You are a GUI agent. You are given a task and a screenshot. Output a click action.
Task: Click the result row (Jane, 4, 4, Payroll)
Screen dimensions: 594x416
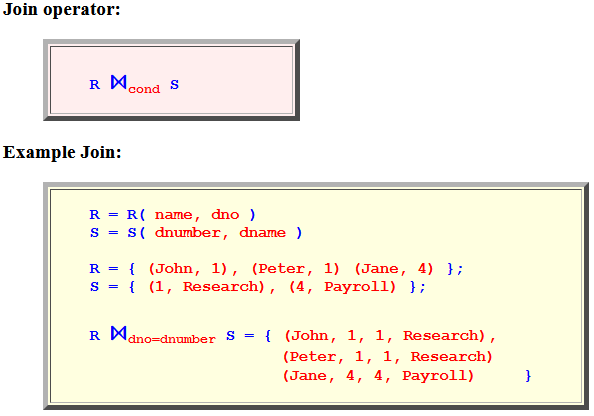(x=378, y=376)
